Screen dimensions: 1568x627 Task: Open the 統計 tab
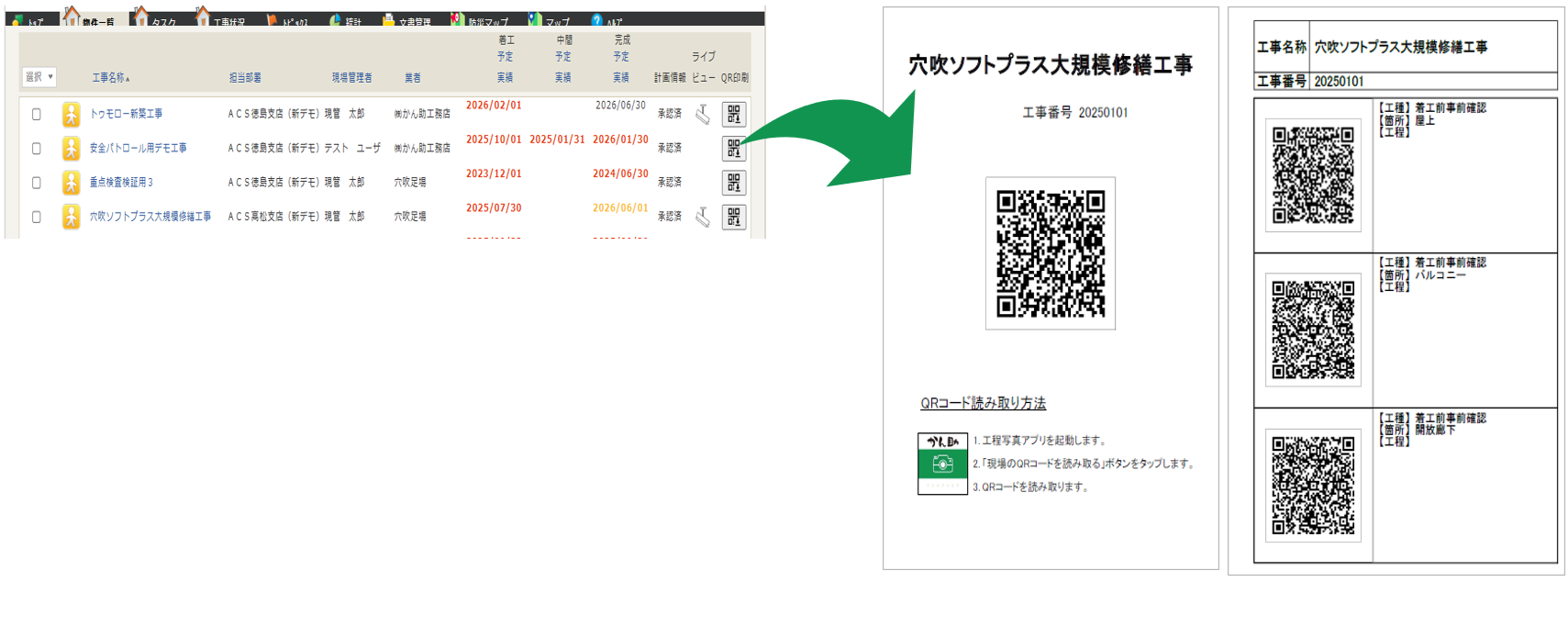click(345, 20)
